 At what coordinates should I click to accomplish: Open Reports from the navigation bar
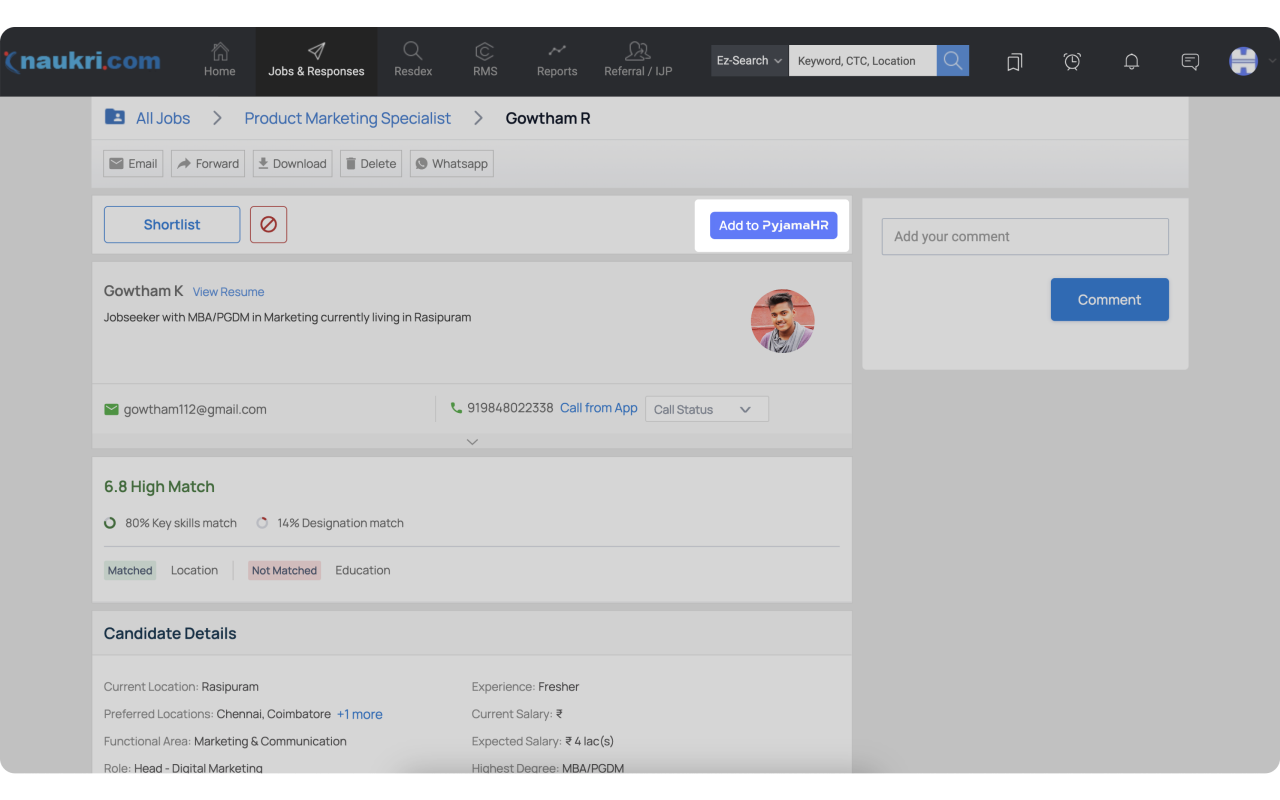tap(556, 60)
